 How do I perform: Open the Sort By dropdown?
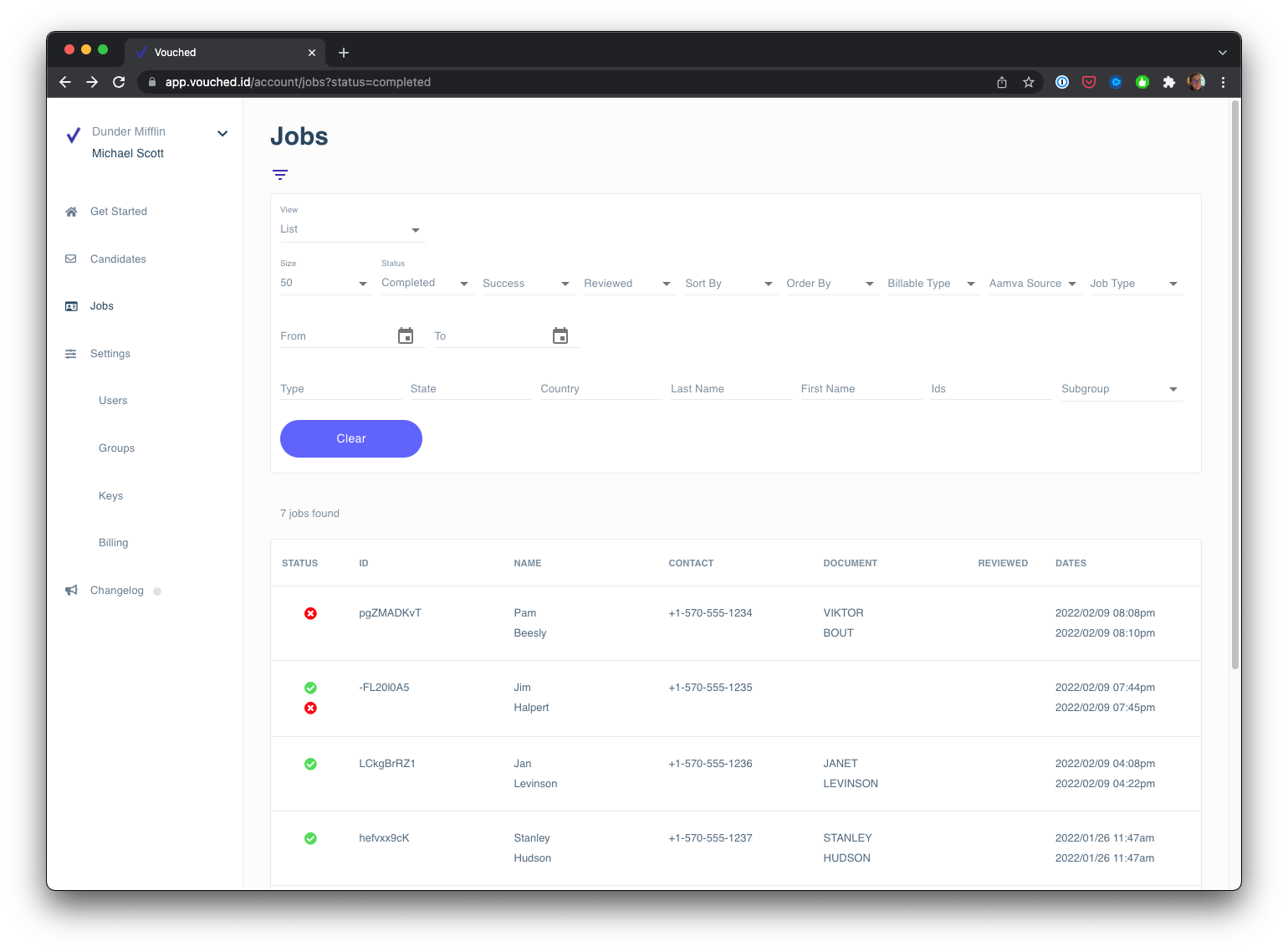(731, 284)
